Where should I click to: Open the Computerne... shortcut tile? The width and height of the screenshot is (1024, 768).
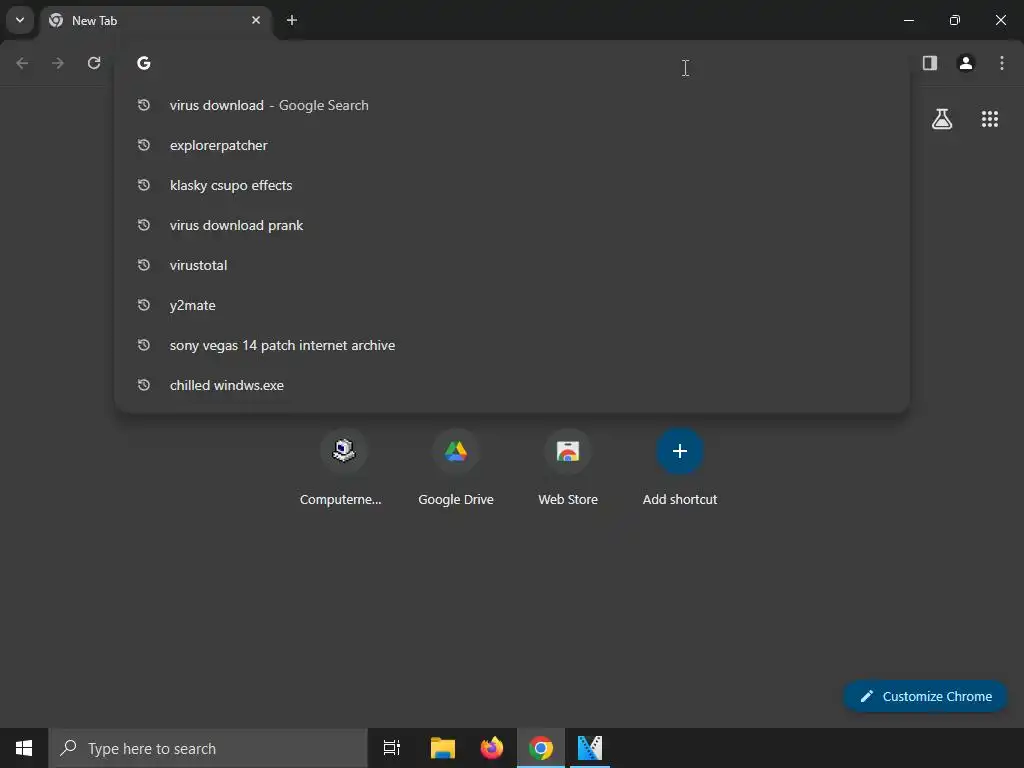tap(344, 468)
